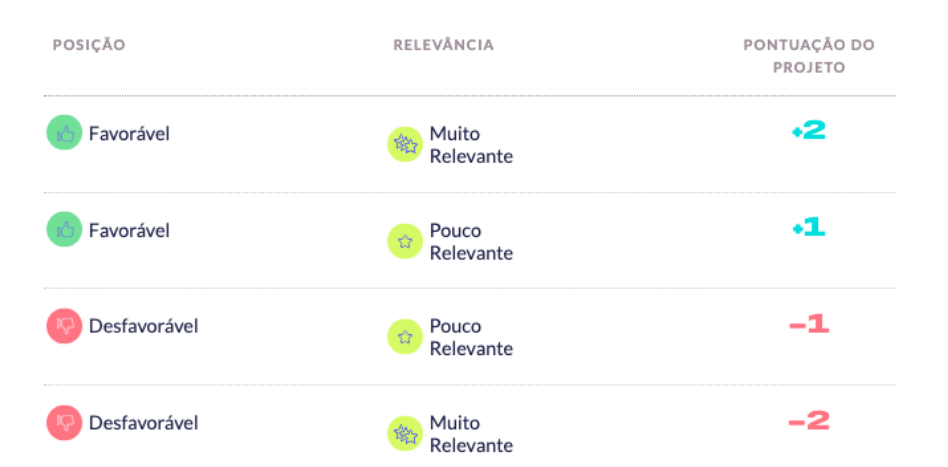Click the +1 project score

(x=808, y=227)
